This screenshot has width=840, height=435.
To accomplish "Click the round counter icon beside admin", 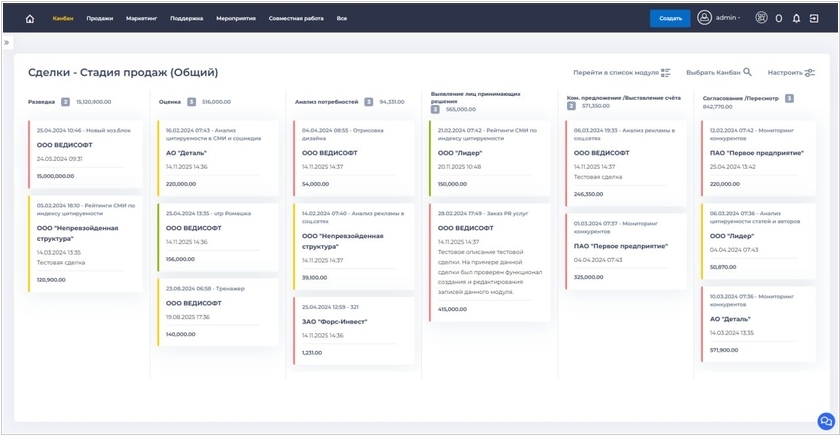I will [762, 18].
